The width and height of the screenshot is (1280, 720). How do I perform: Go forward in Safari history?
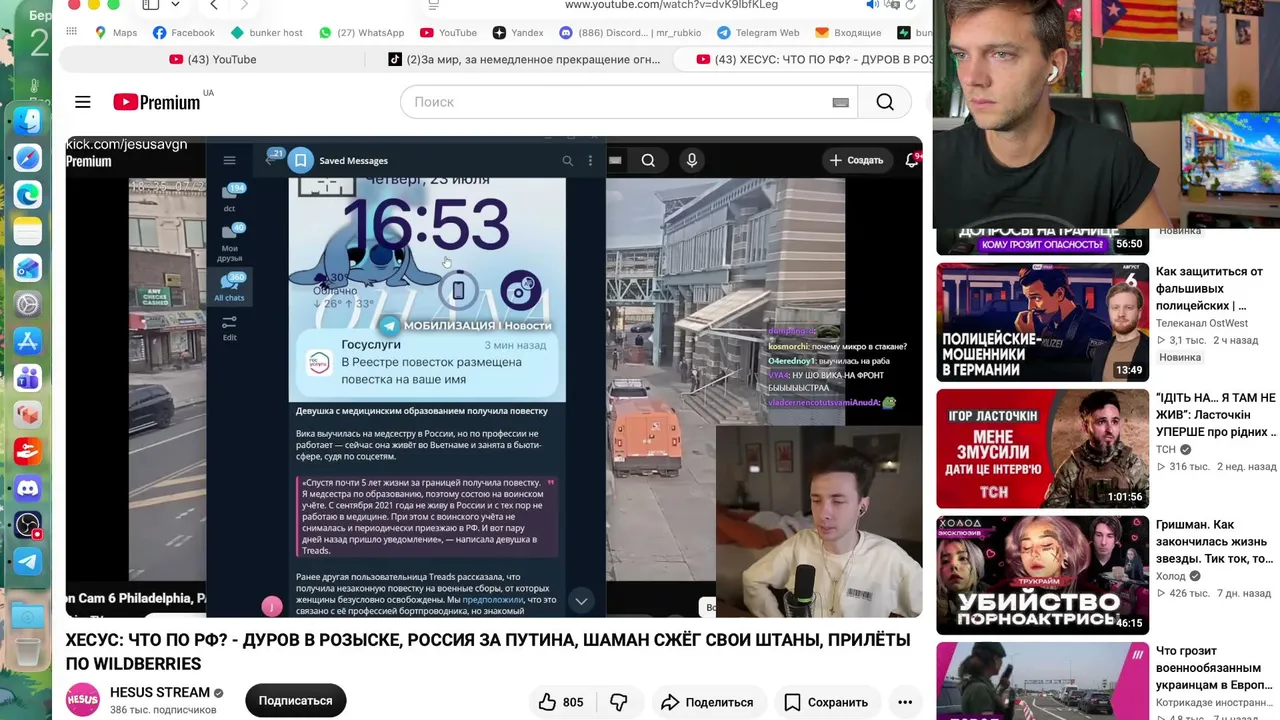pos(244,5)
